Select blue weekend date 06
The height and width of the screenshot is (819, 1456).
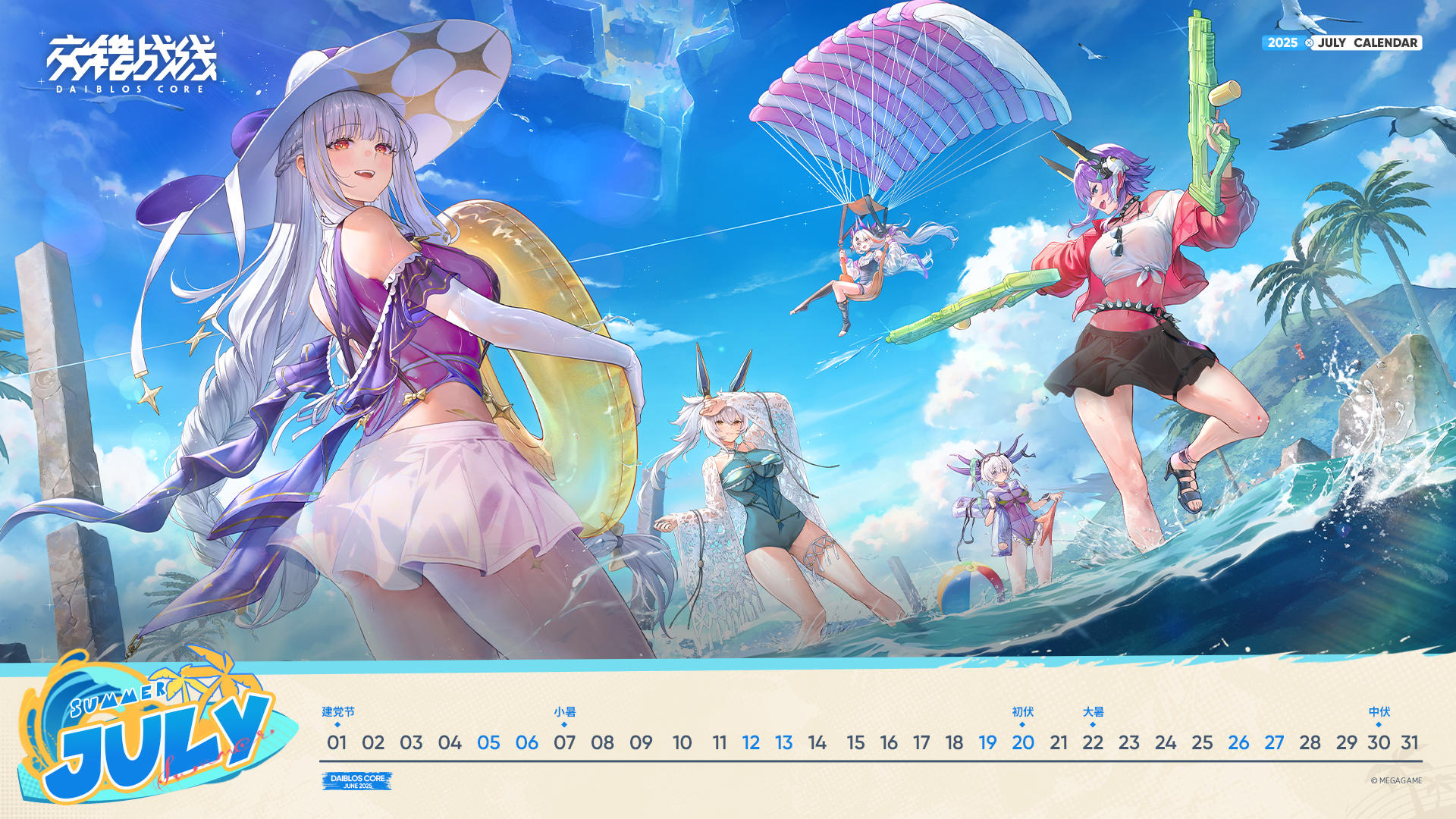coord(527,742)
